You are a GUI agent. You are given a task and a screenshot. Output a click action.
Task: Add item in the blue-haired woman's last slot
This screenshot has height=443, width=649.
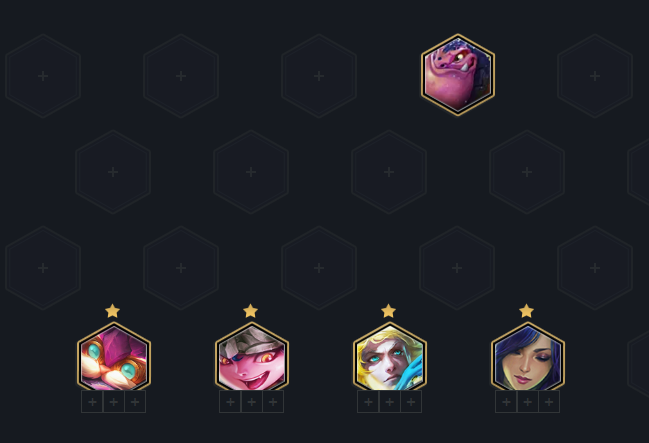click(x=549, y=402)
